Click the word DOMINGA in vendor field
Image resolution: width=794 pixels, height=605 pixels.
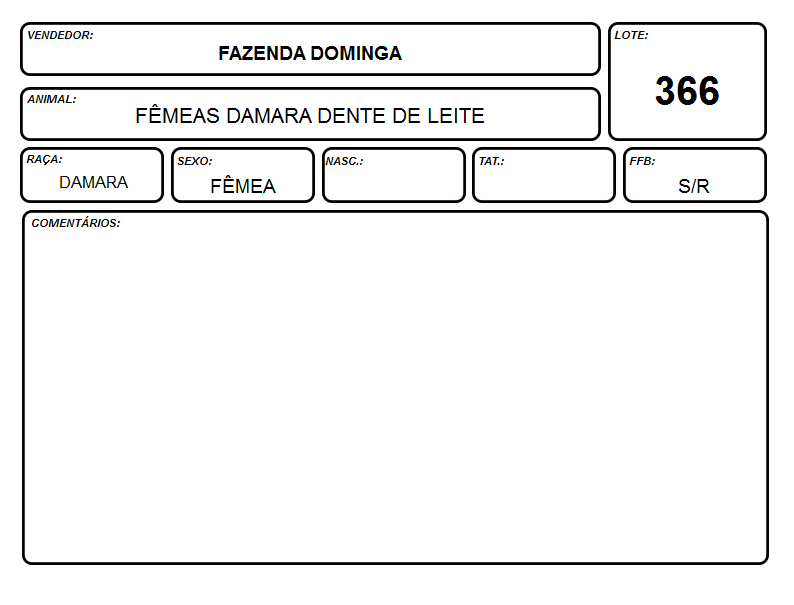coord(355,53)
